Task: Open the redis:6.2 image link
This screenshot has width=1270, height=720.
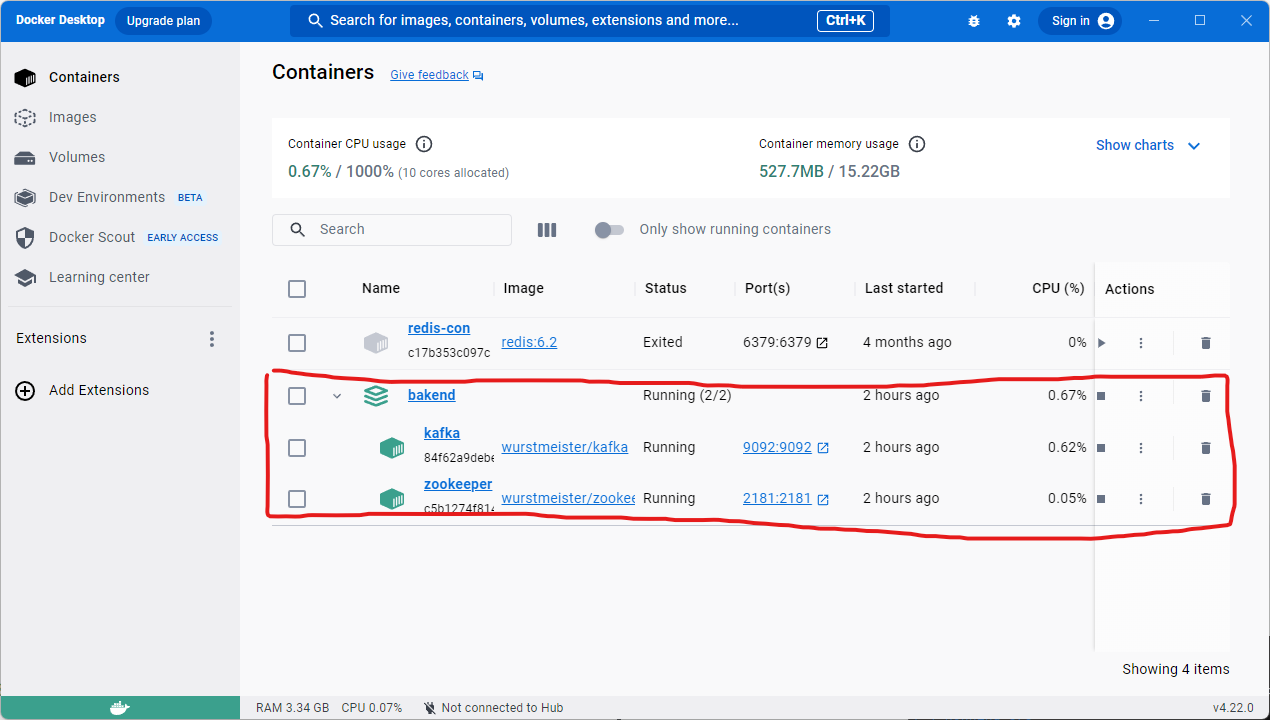Action: tap(529, 342)
